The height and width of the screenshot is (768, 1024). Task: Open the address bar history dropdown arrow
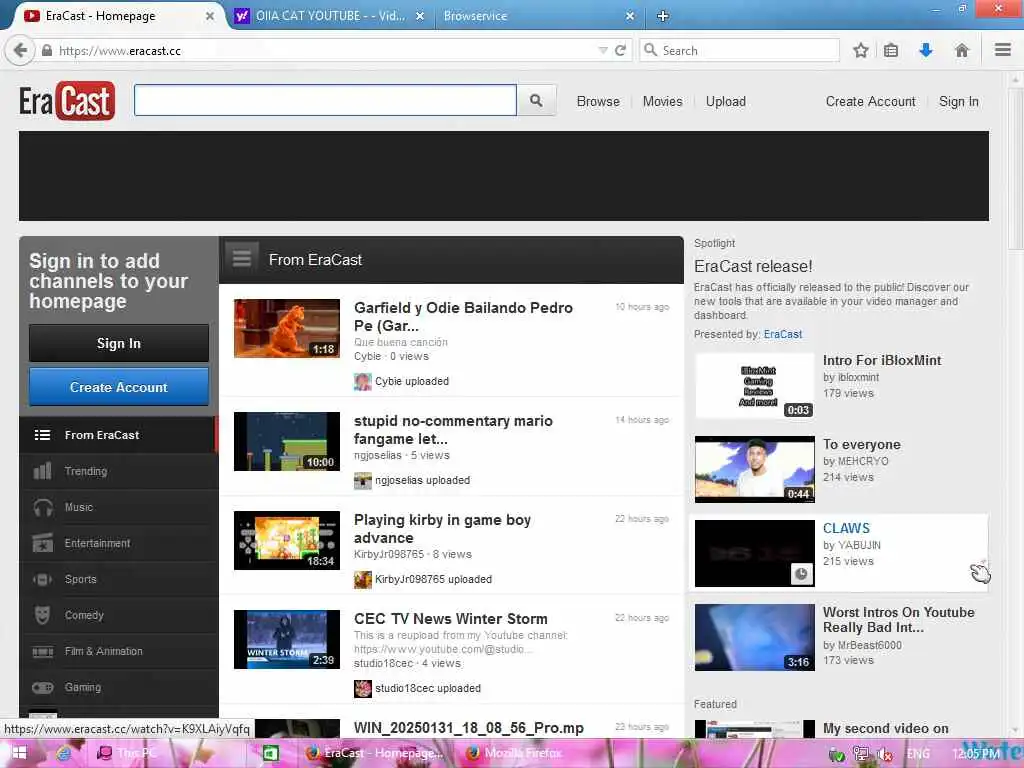point(603,50)
